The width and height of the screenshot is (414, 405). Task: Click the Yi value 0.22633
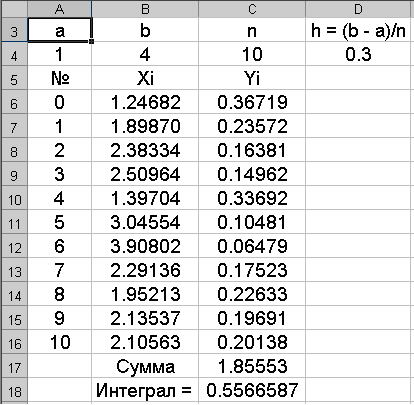click(x=252, y=294)
